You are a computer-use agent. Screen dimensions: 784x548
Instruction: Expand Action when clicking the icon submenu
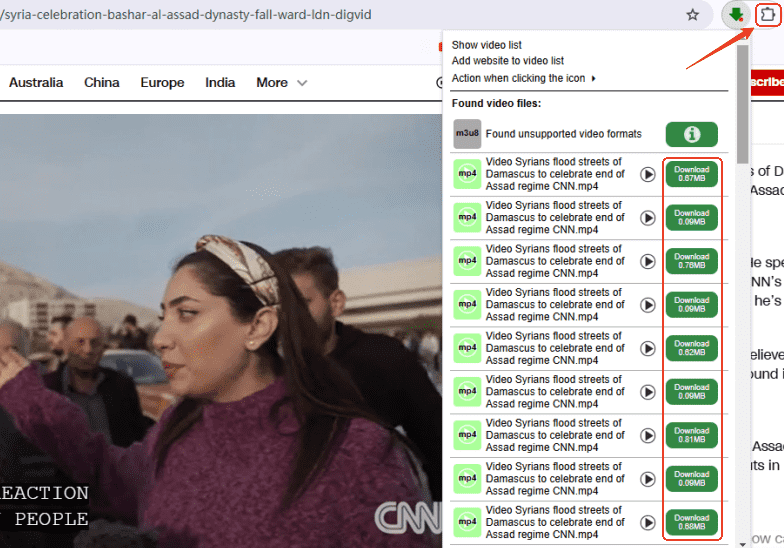(523, 78)
